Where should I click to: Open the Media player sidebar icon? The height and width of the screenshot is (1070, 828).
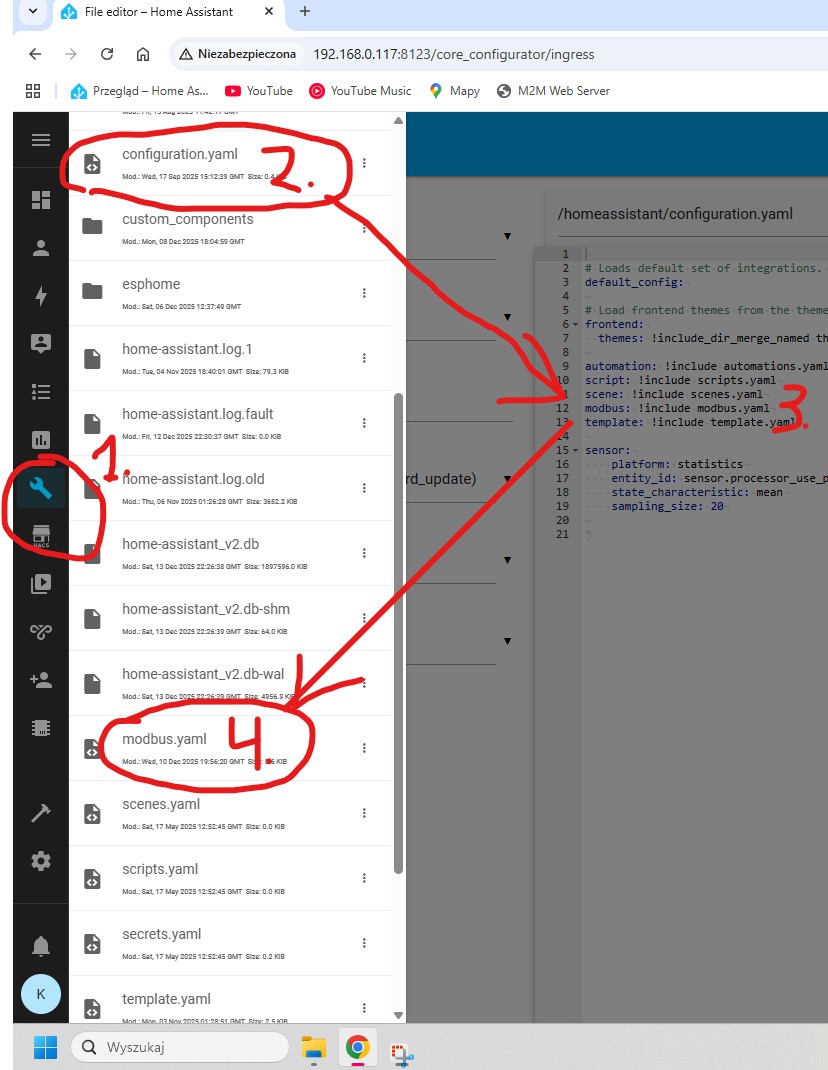[x=41, y=584]
